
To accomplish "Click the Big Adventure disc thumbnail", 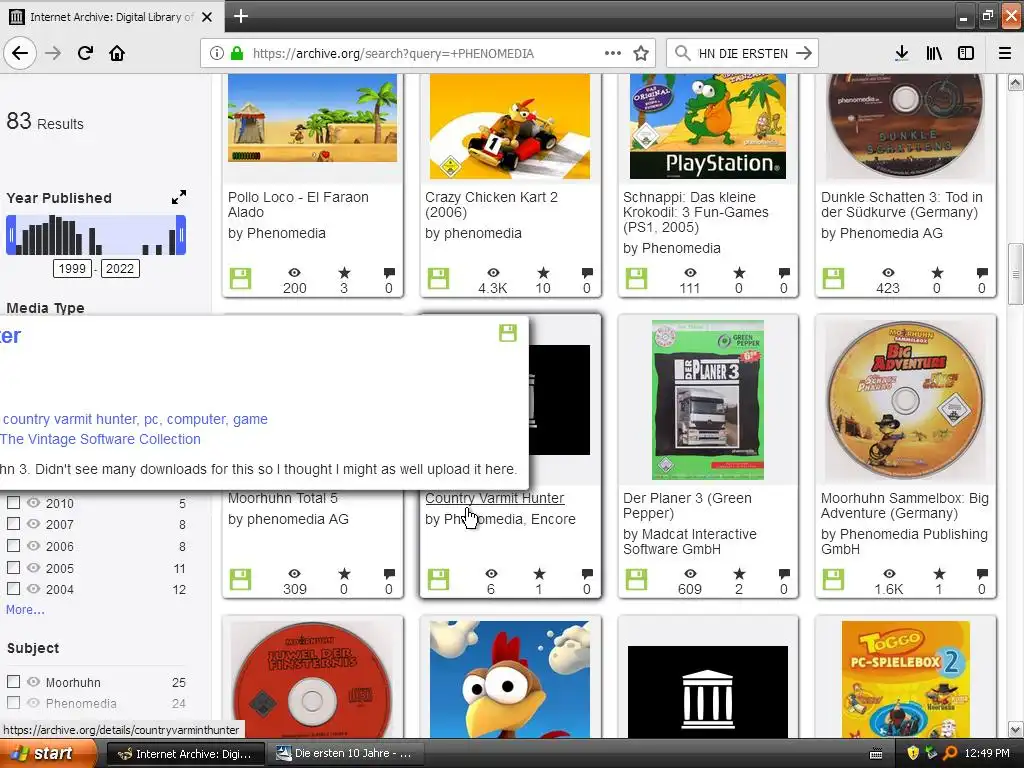I will (x=905, y=400).
